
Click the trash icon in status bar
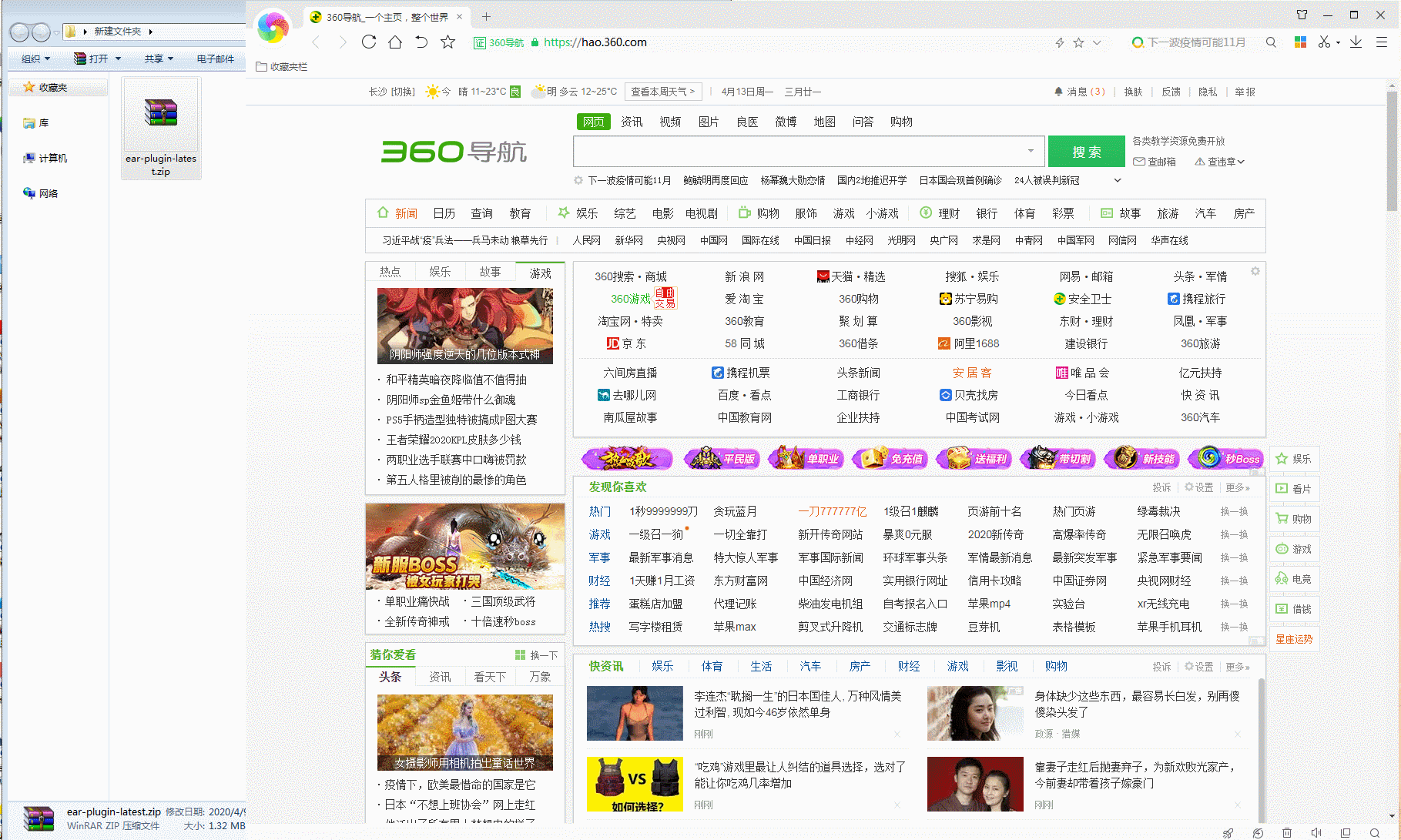1287,832
